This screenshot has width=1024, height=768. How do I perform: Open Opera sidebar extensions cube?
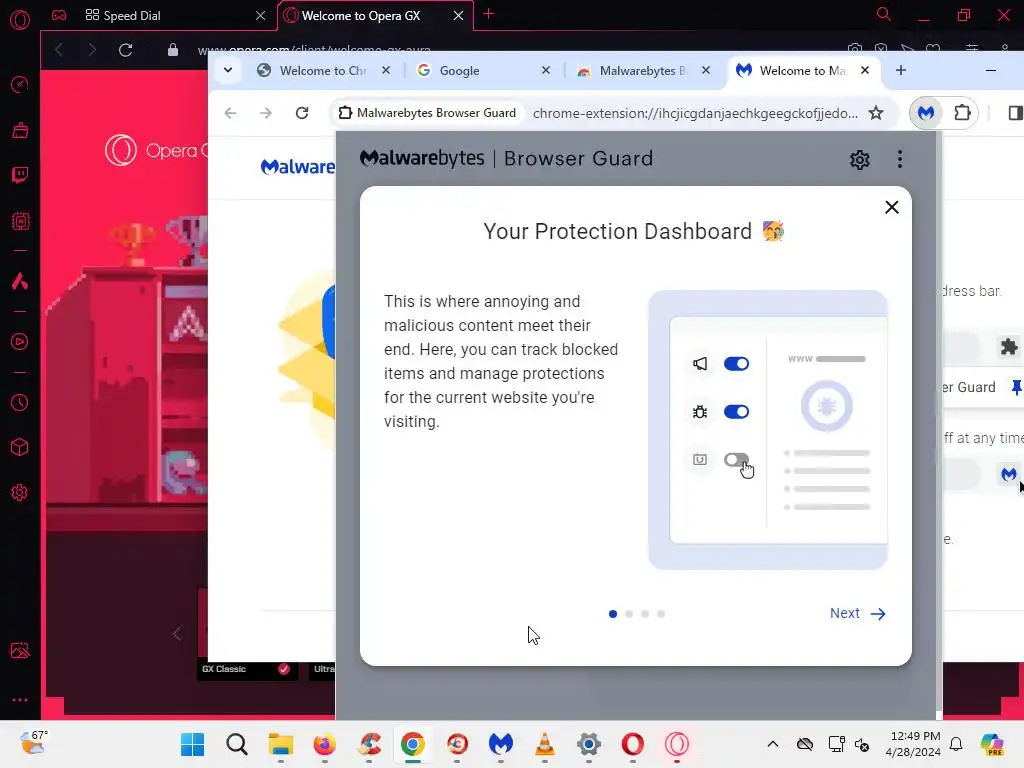20,447
